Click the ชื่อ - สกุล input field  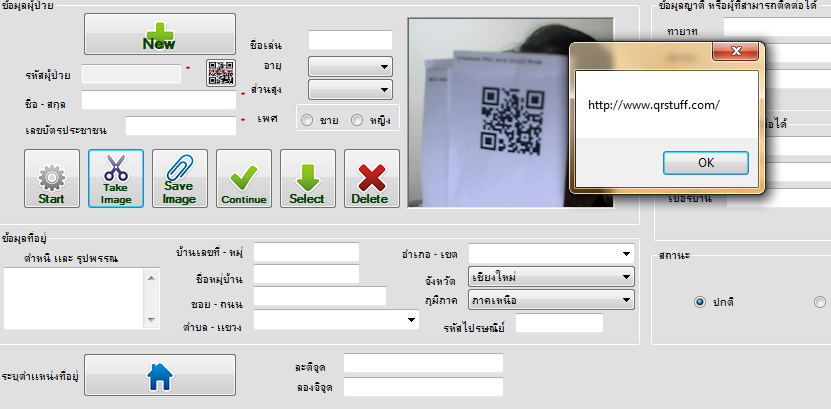[x=158, y=100]
